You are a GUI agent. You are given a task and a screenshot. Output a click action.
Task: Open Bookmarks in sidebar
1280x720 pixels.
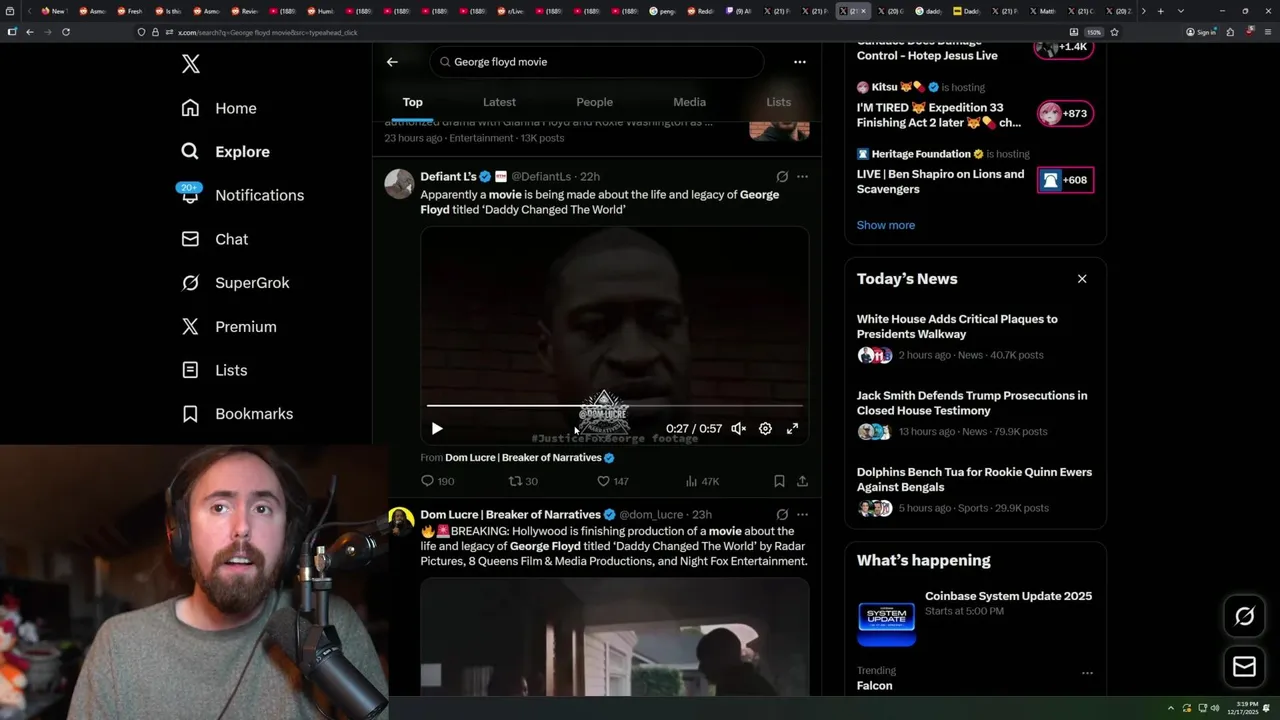point(237,414)
